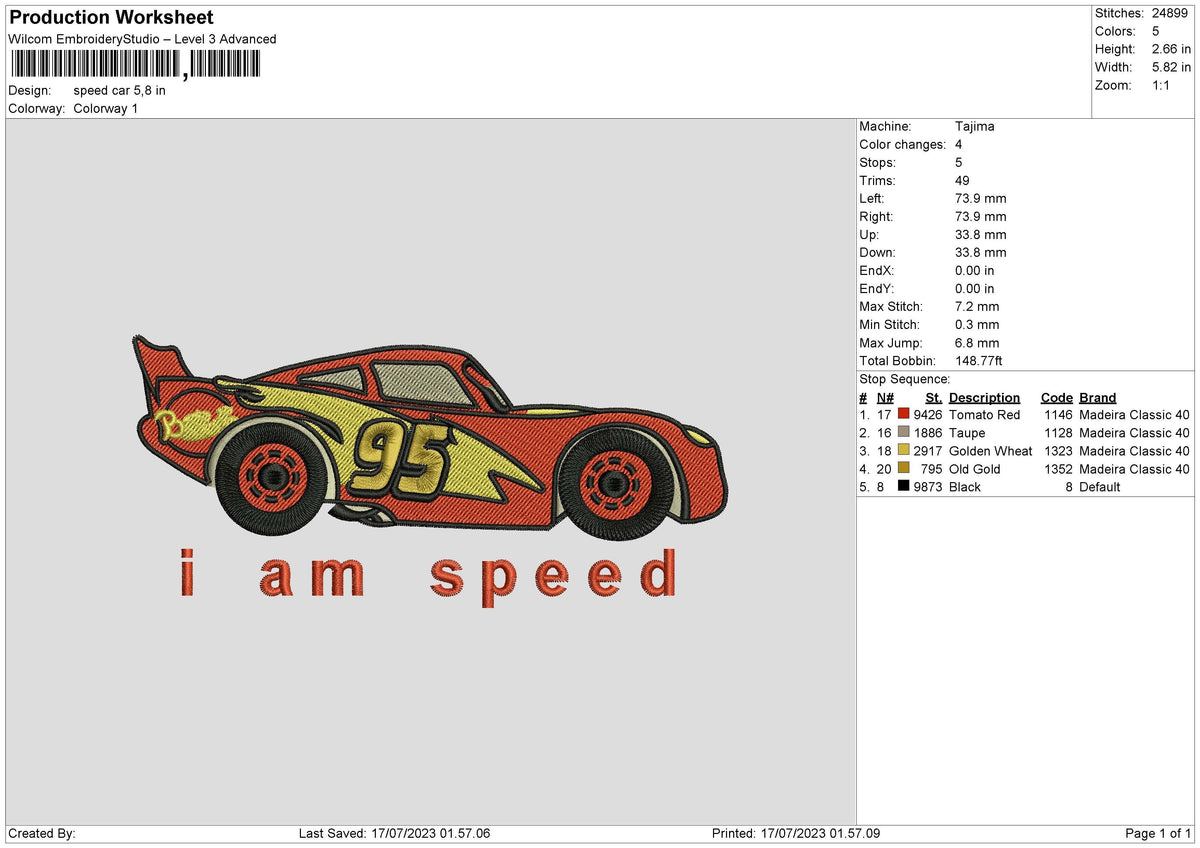Click the Tomato Red color swatch
Screen dimensions: 1200x848
(905, 414)
